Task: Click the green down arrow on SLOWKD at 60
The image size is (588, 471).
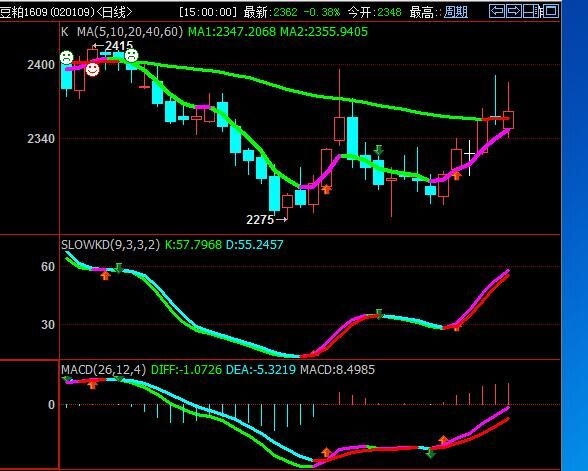Action: [x=119, y=268]
